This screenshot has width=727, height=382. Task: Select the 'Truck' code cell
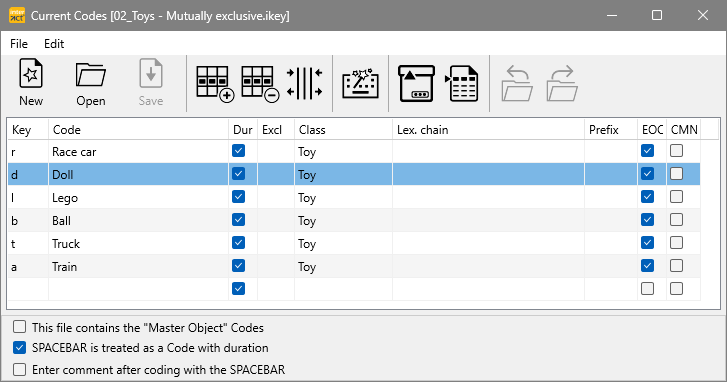coord(139,243)
